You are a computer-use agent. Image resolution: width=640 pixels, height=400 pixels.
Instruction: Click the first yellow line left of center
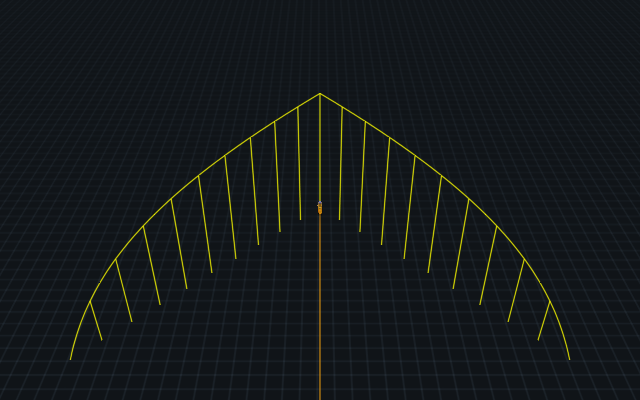(x=299, y=163)
